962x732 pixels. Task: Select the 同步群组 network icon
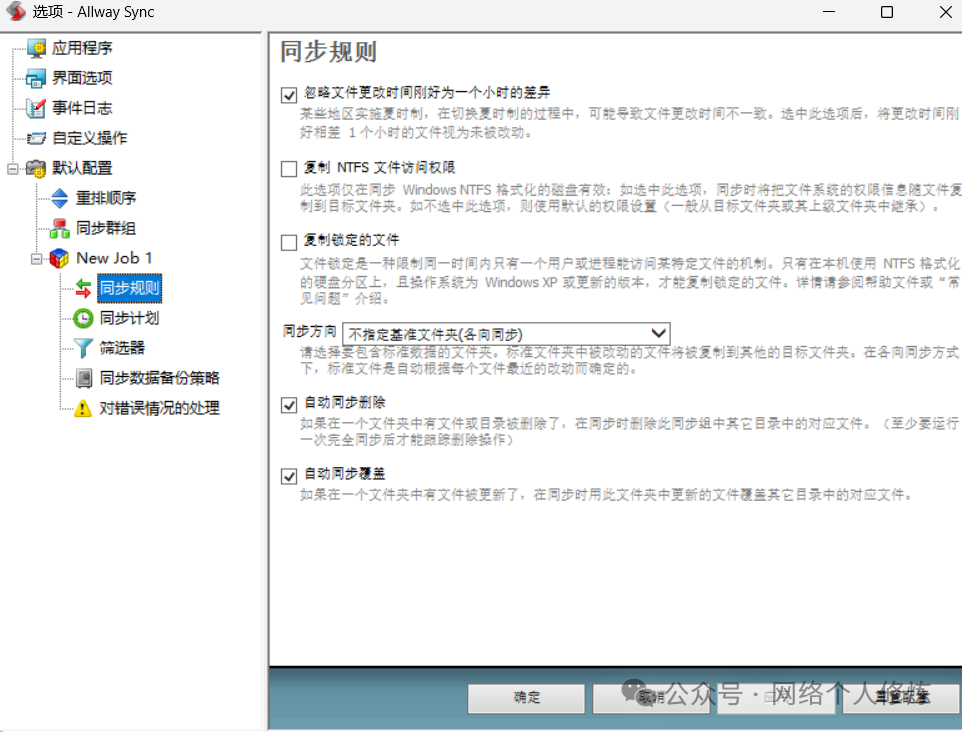coord(60,228)
